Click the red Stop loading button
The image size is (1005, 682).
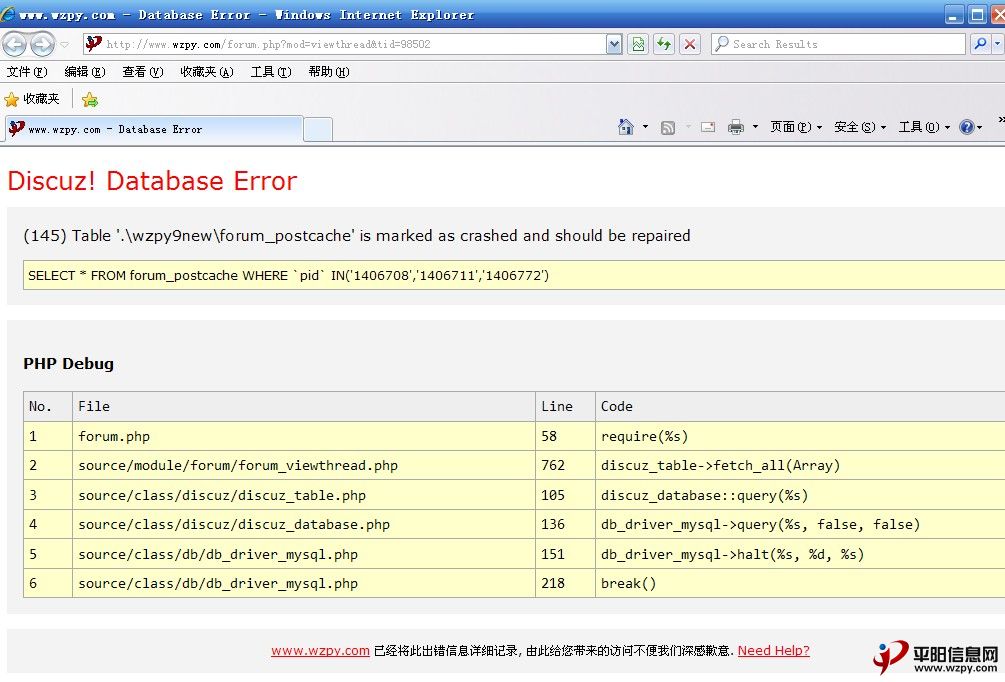point(690,44)
